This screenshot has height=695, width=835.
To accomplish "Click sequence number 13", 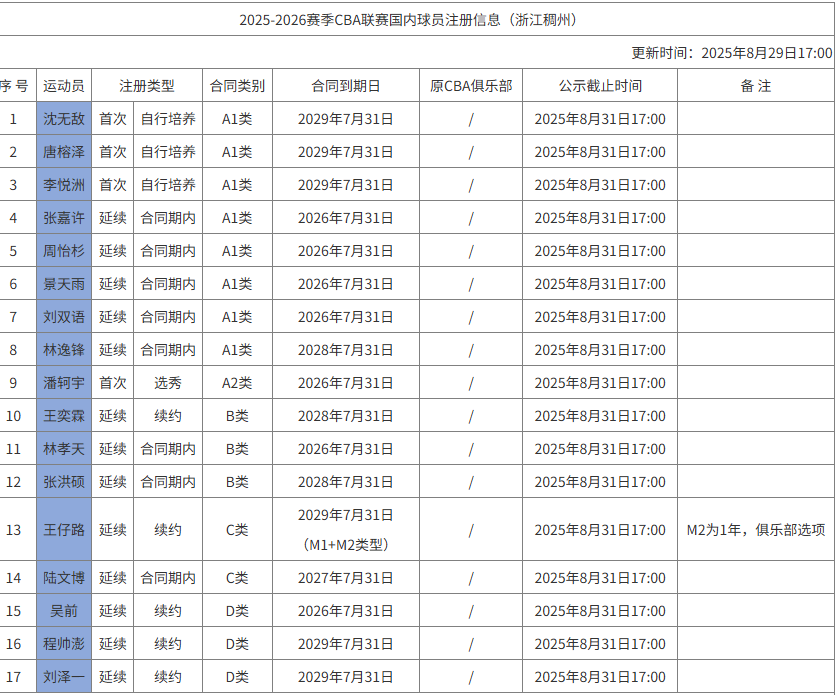I will pyautogui.click(x=13, y=530).
